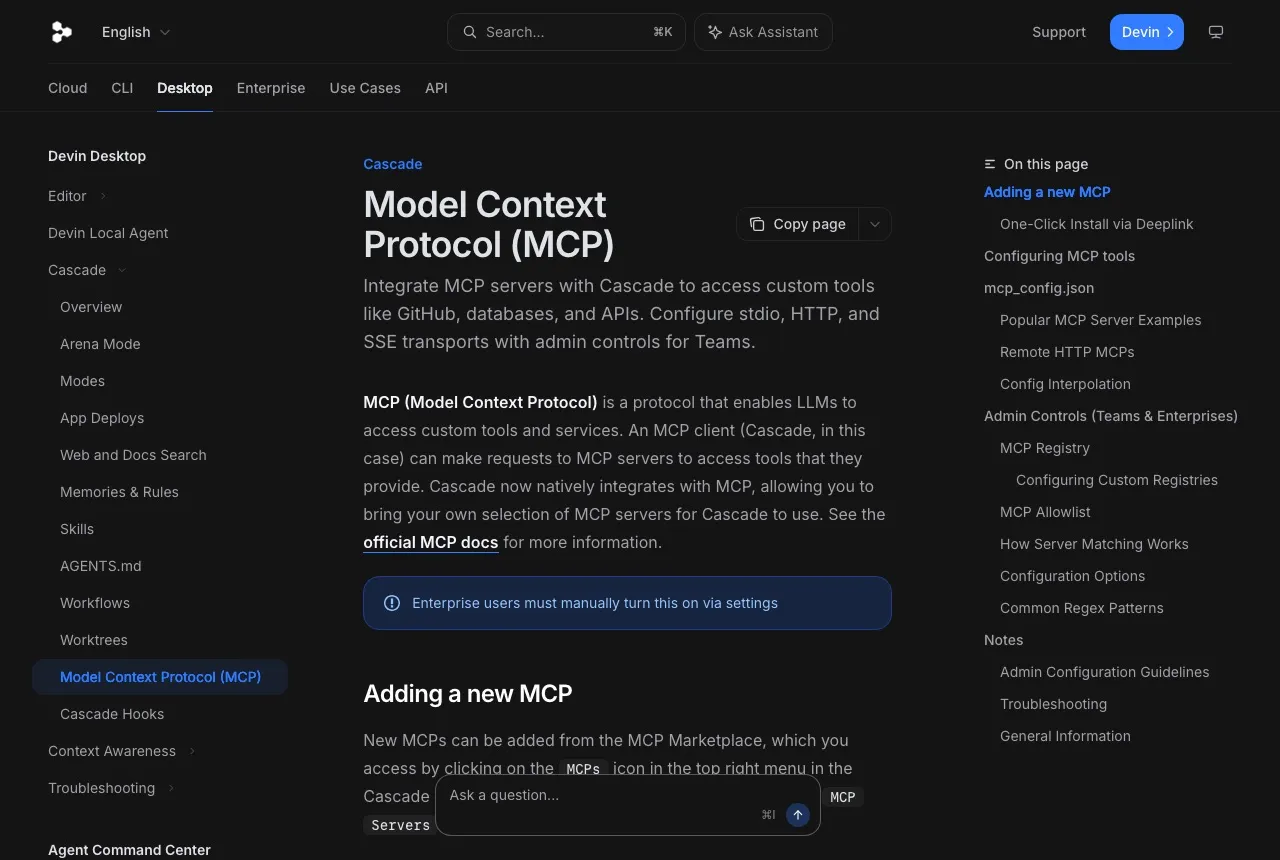Screen dimensions: 1280x860
Task: Click the info icon in Enterprise notice
Action: [392, 603]
